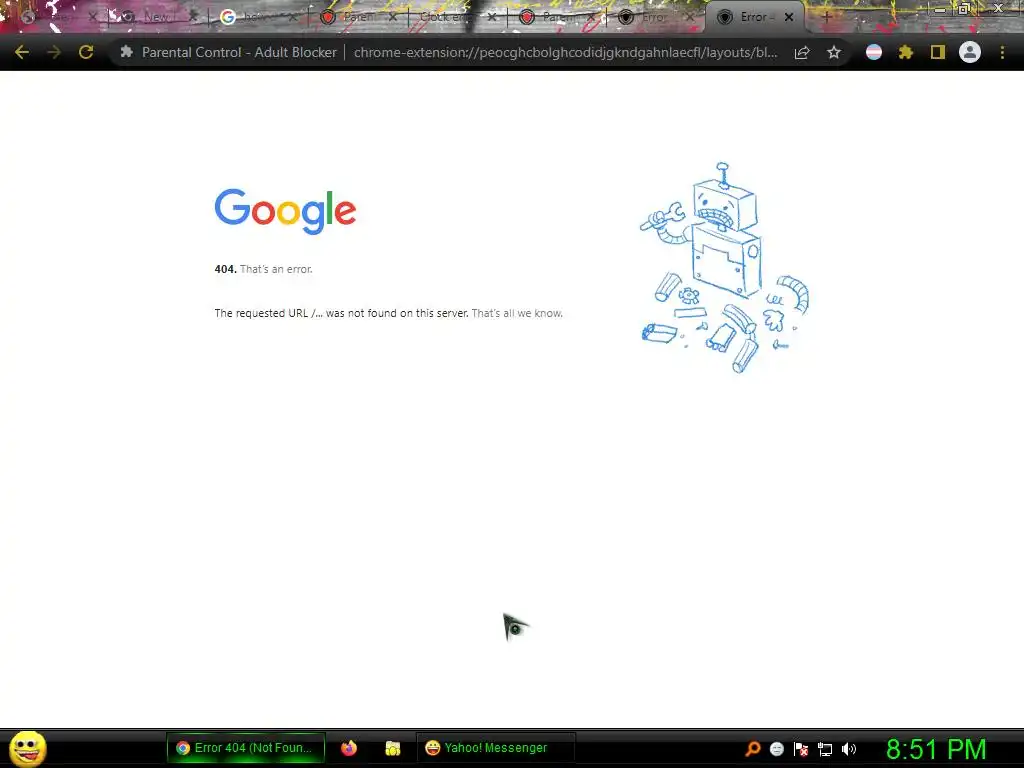This screenshot has width=1024, height=768.
Task: Click the grayed-out forward navigation arrow
Action: [x=54, y=52]
